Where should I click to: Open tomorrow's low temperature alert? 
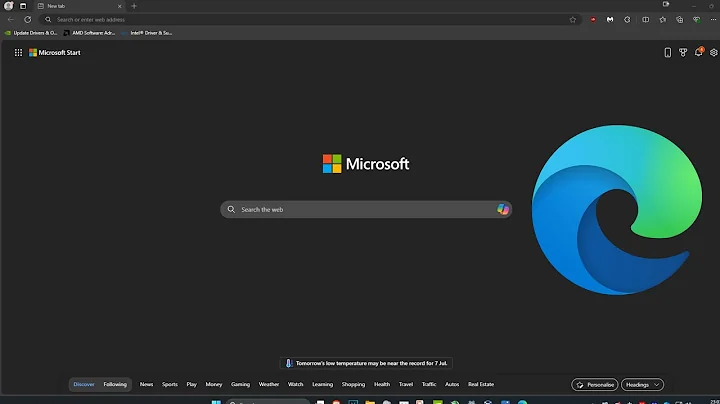click(x=366, y=363)
